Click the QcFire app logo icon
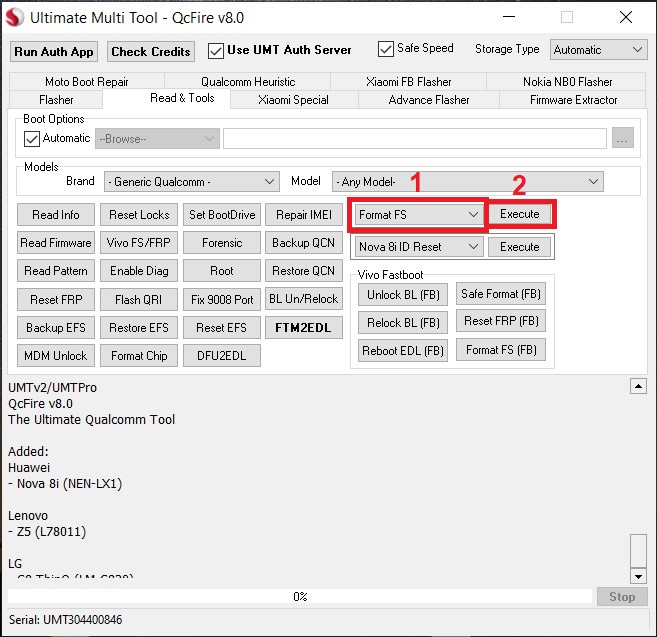657x637 pixels. (x=15, y=18)
